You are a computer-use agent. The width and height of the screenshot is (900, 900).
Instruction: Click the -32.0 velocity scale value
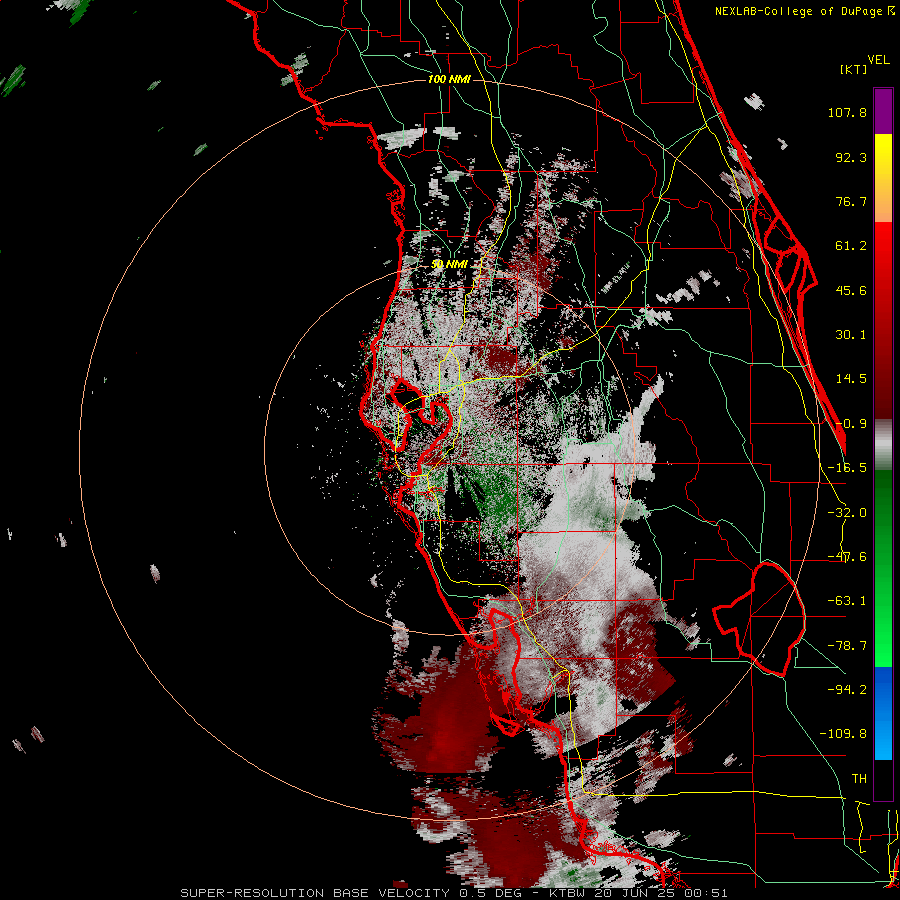pyautogui.click(x=847, y=513)
